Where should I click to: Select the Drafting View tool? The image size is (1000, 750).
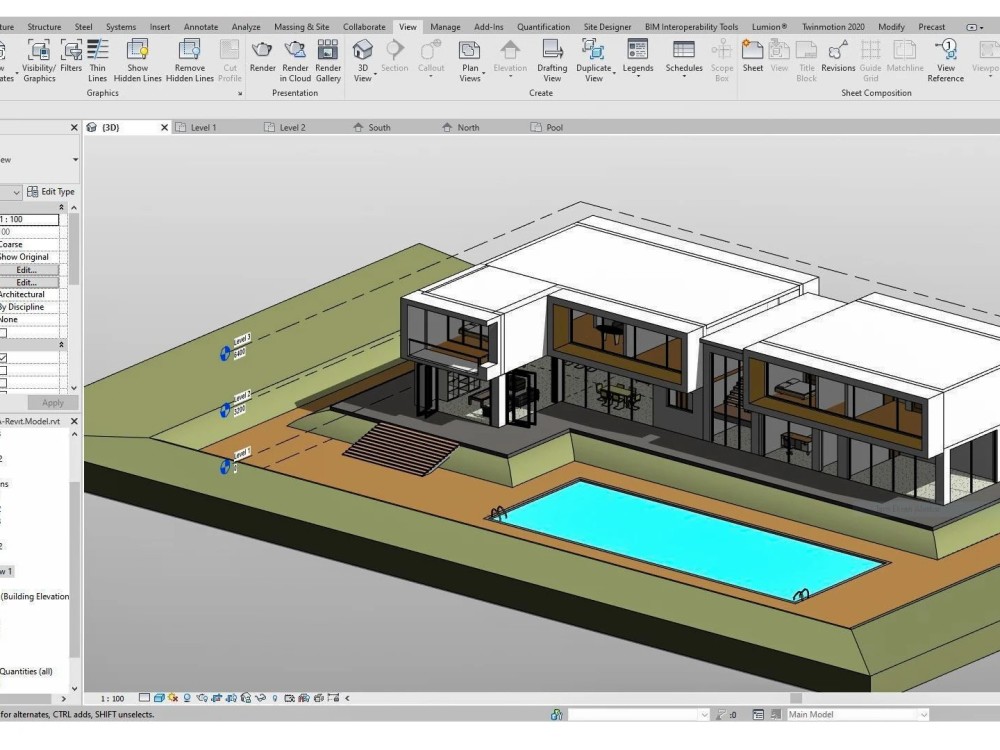pyautogui.click(x=551, y=58)
